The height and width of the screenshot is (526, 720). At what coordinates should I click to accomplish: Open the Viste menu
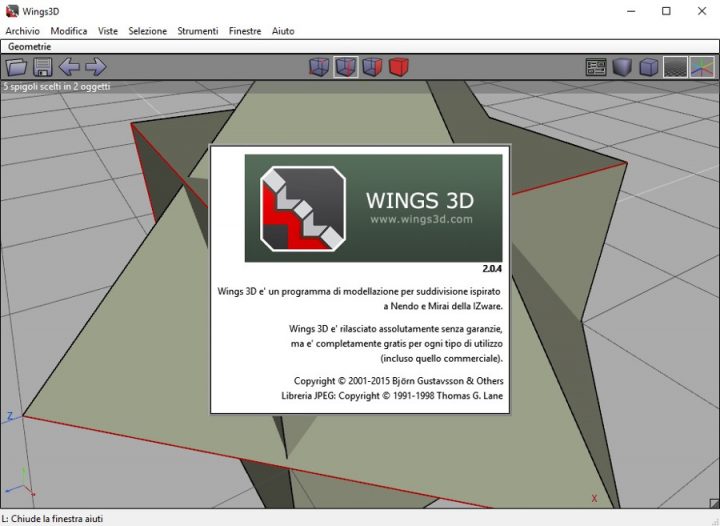click(x=108, y=31)
